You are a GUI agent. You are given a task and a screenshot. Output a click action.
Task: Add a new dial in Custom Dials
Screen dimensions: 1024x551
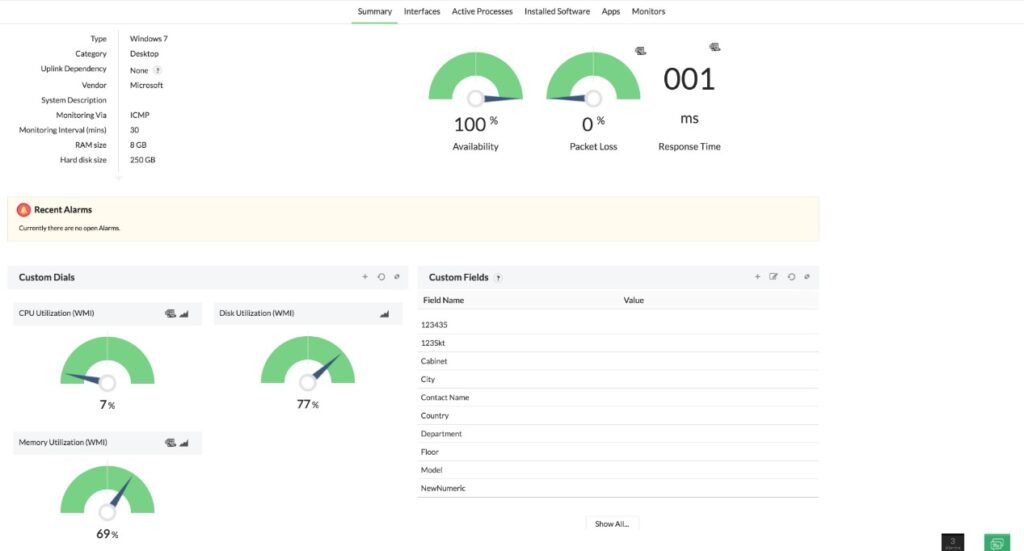point(365,277)
